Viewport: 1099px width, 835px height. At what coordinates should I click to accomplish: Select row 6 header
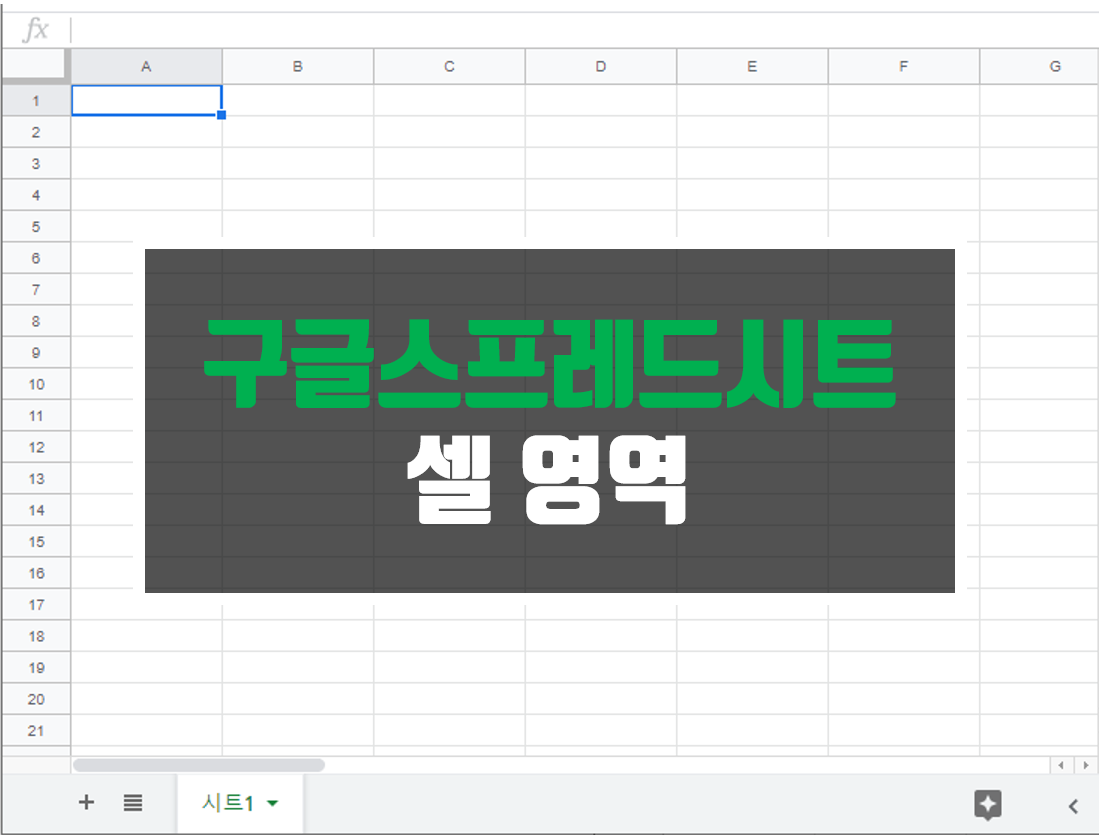(x=36, y=259)
